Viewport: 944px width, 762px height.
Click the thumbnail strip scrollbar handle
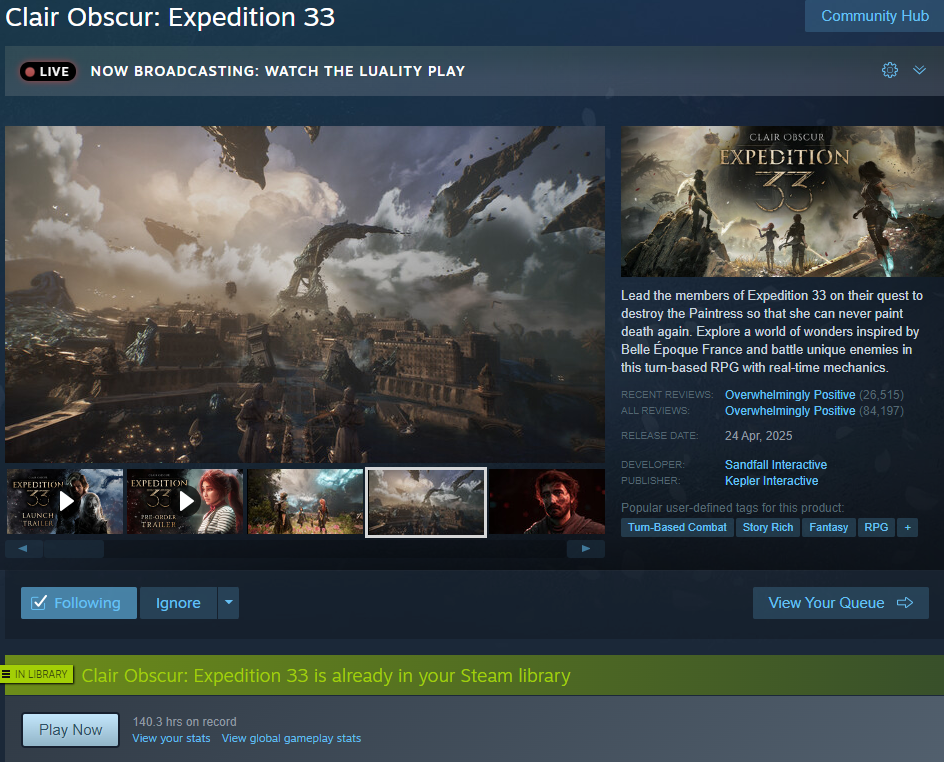[x=73, y=548]
